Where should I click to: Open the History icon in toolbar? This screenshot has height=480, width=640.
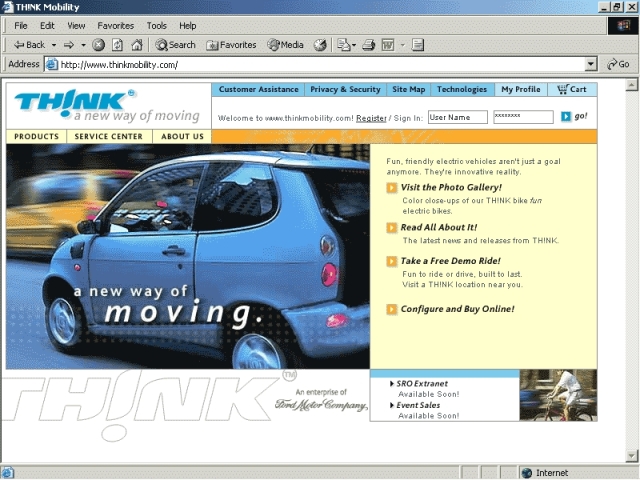320,45
